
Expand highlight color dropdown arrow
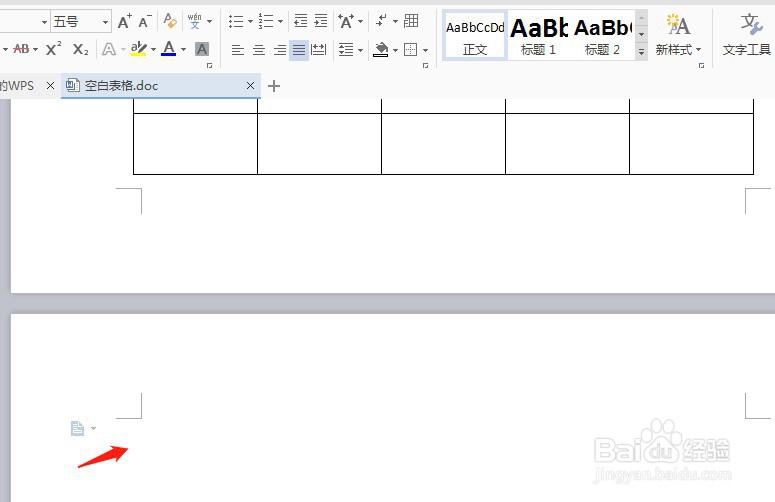pyautogui.click(x=153, y=49)
